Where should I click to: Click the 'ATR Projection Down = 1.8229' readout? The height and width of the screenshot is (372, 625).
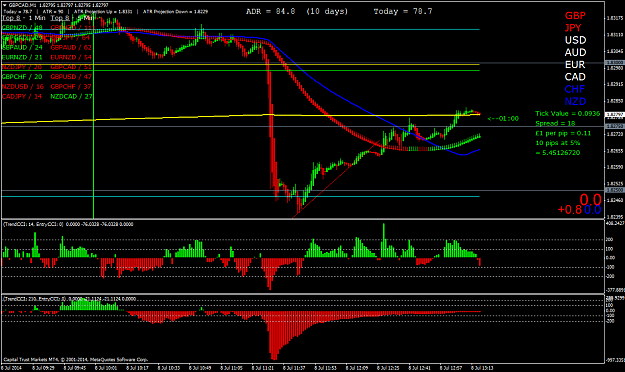175,12
